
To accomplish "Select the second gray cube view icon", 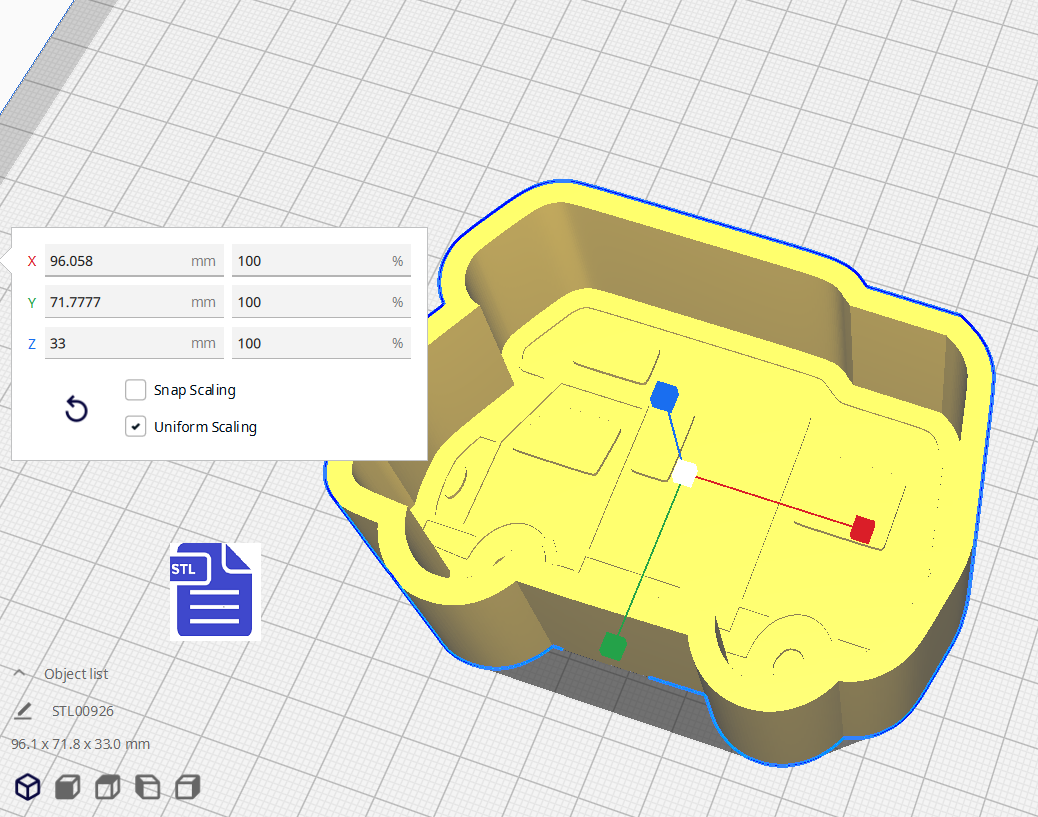I will tap(67, 787).
